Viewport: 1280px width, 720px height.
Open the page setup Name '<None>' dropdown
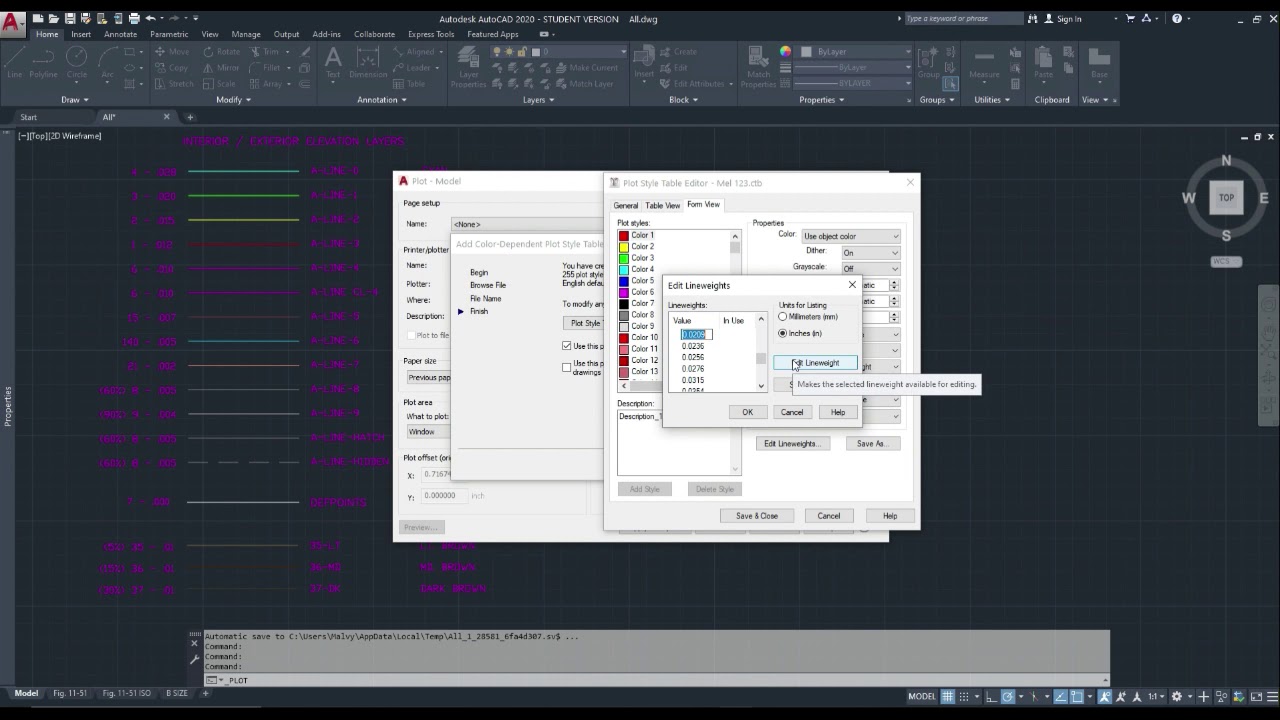pyautogui.click(x=527, y=224)
